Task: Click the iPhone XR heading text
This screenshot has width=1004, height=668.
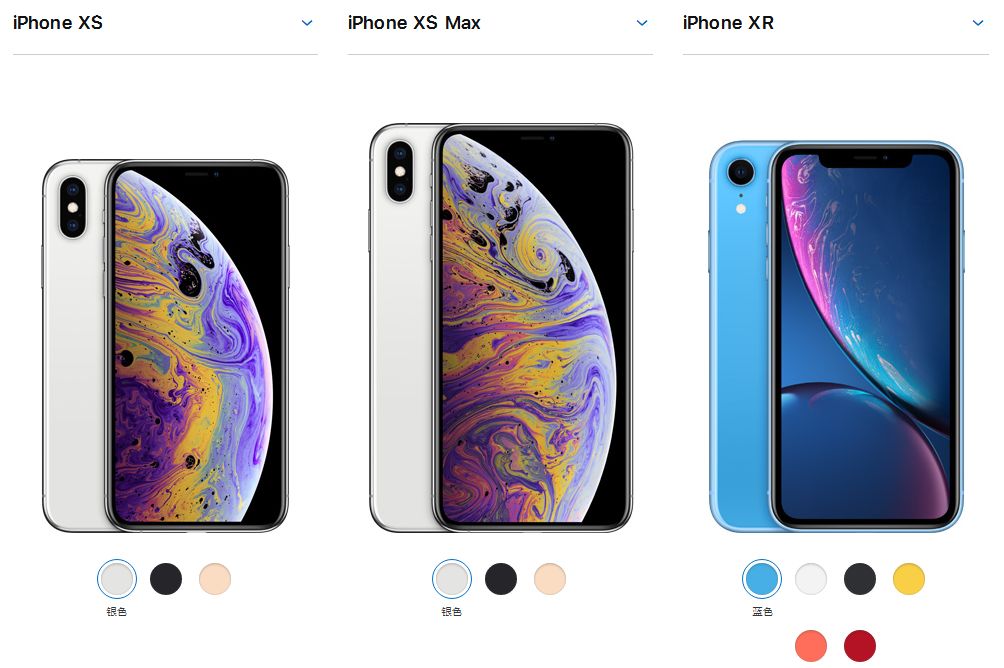Action: click(728, 23)
